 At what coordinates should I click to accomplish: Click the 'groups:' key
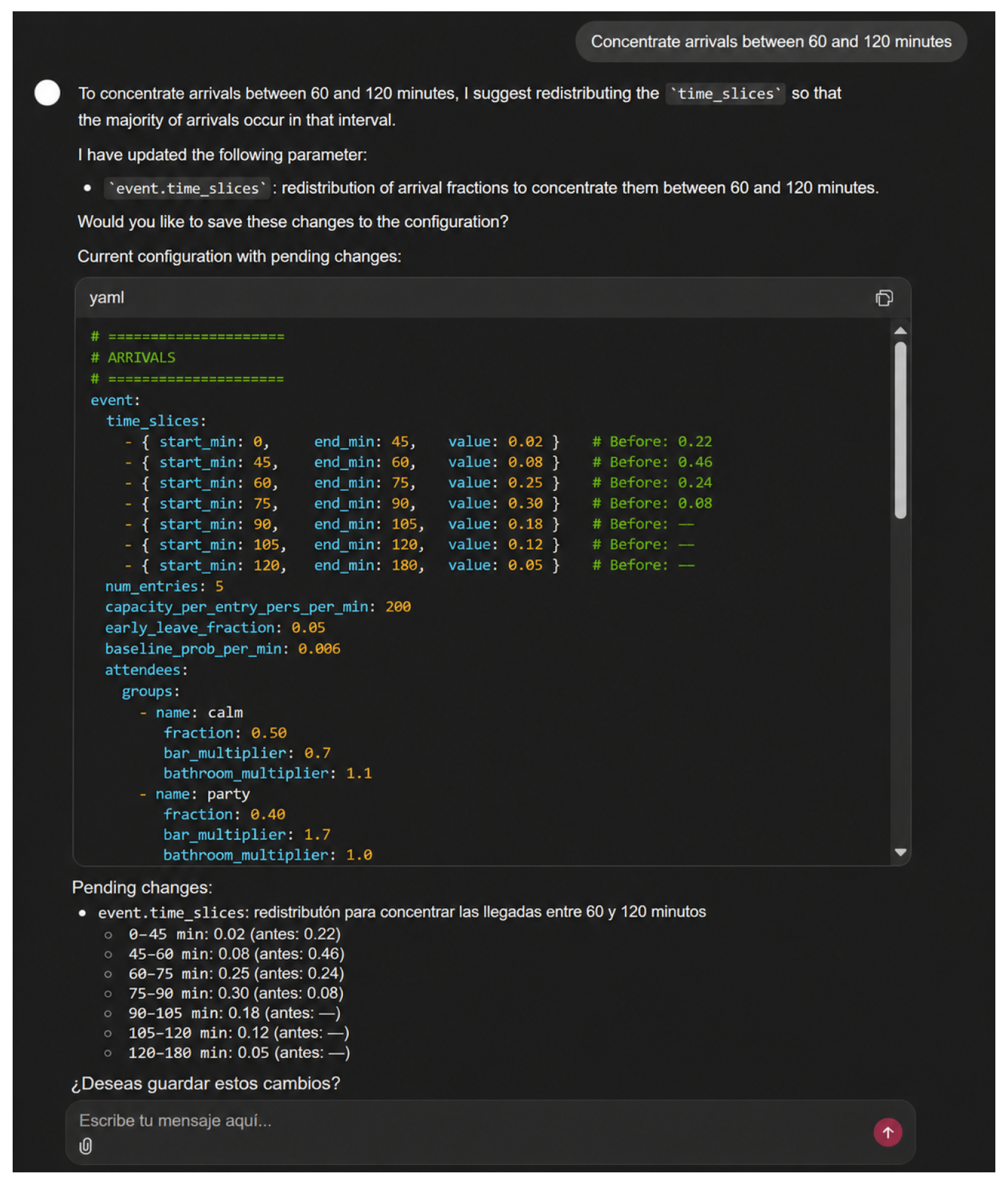click(x=151, y=691)
